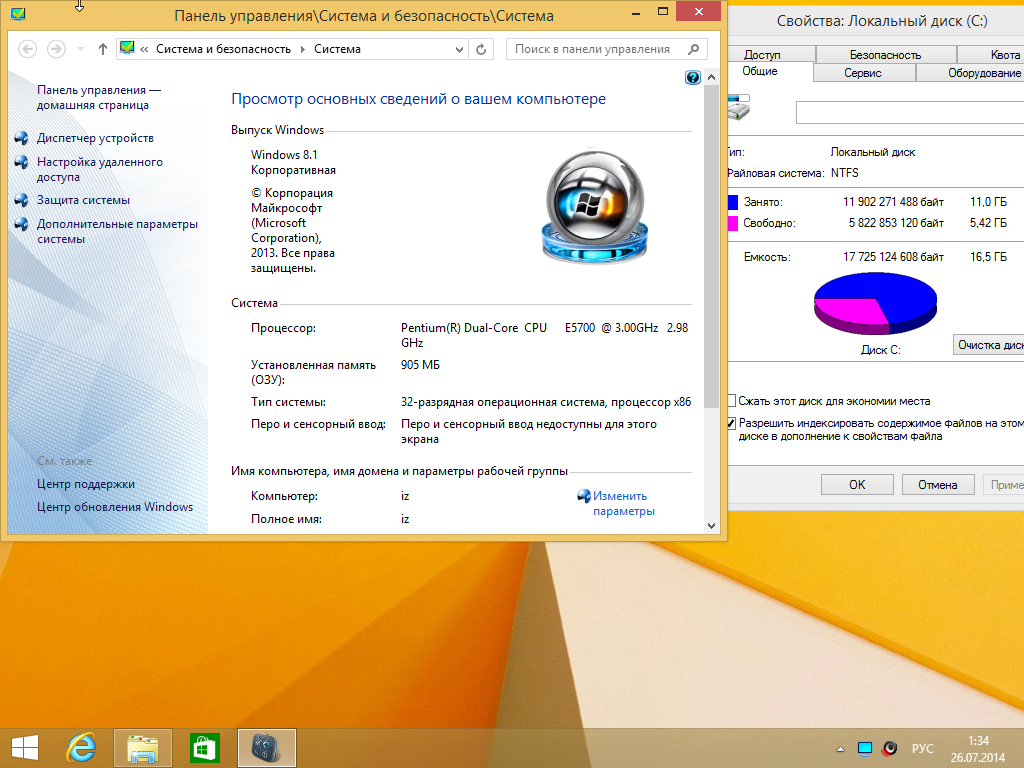This screenshot has height=768, width=1024.
Task: Show hidden tray icons arrow
Action: click(840, 749)
